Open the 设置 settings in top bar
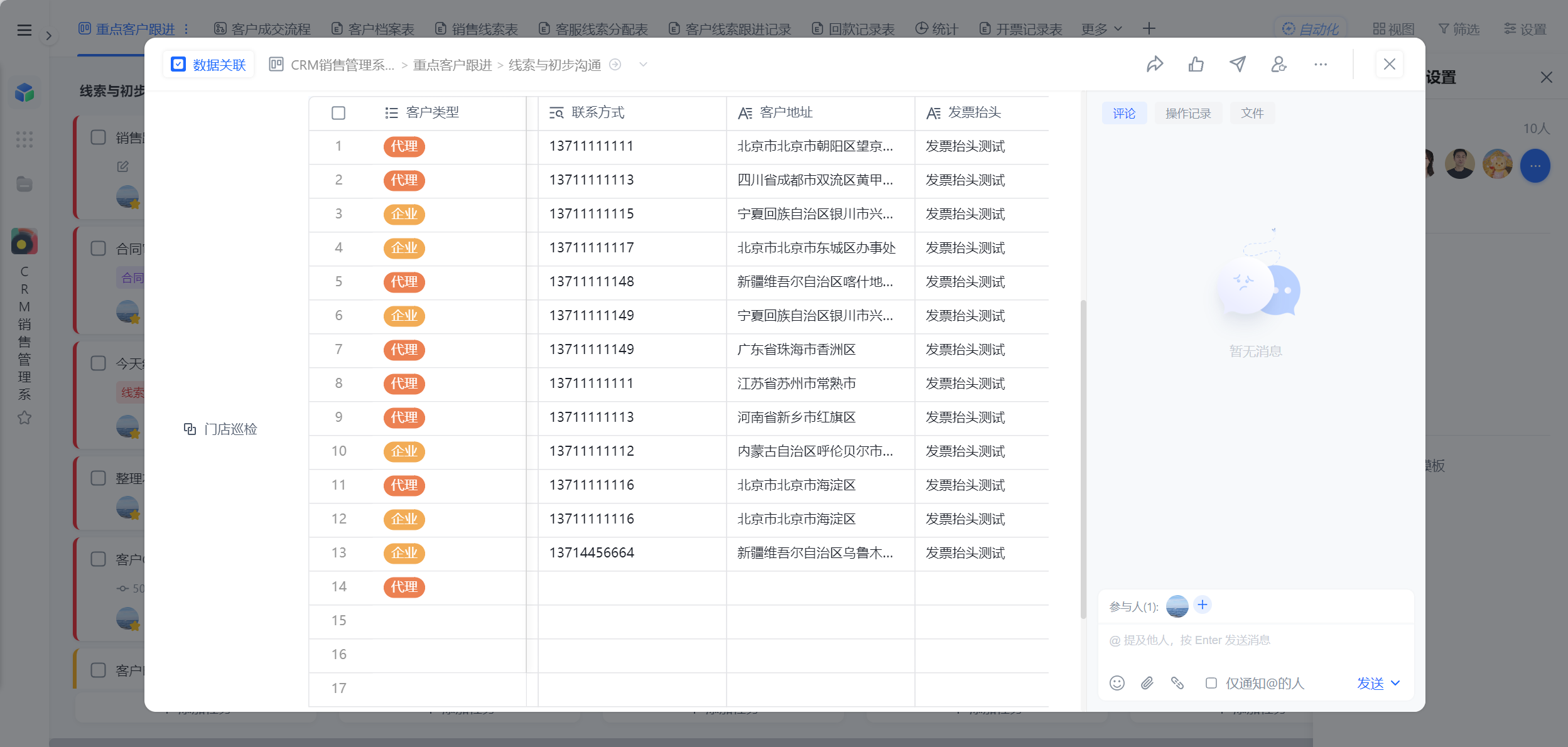Screen dimensions: 1568x747 click(x=1525, y=29)
